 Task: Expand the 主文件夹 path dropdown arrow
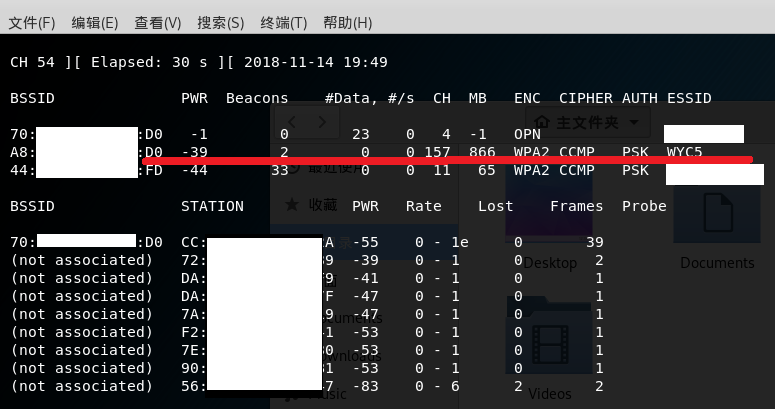(634, 122)
